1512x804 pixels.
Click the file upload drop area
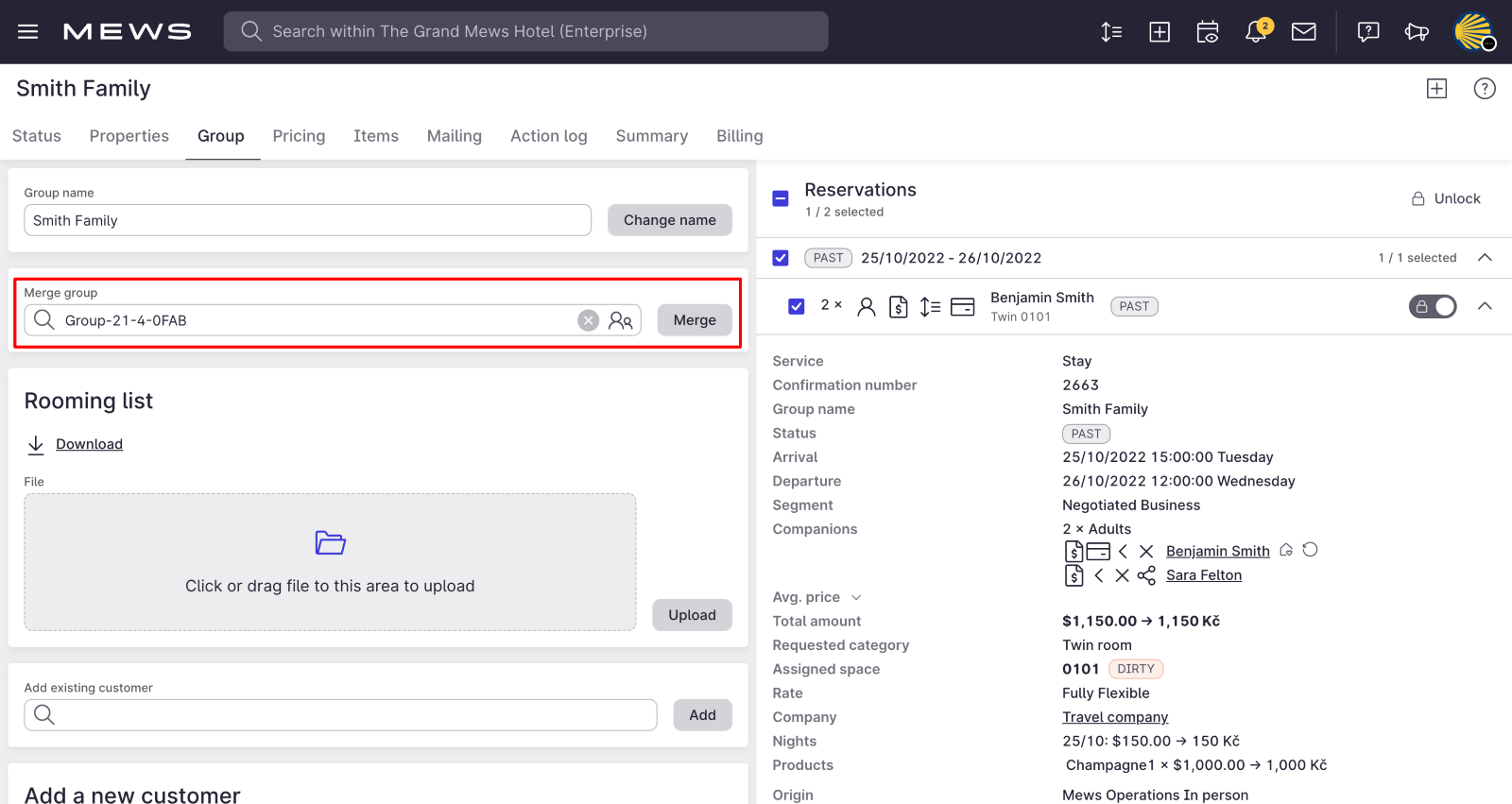tap(330, 562)
